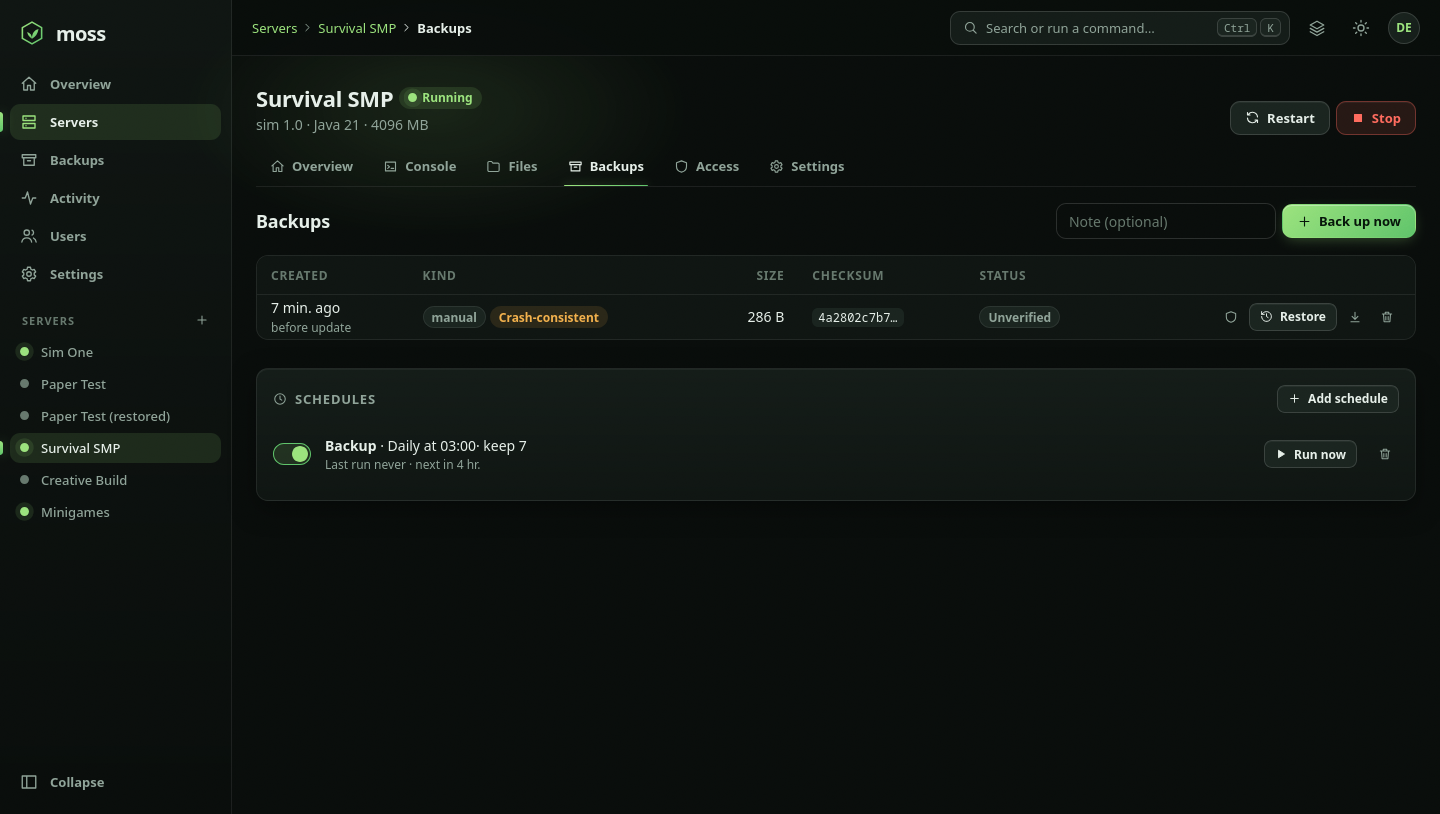Screen dimensions: 1440x814
Task: Click Add schedule button
Action: point(1338,399)
